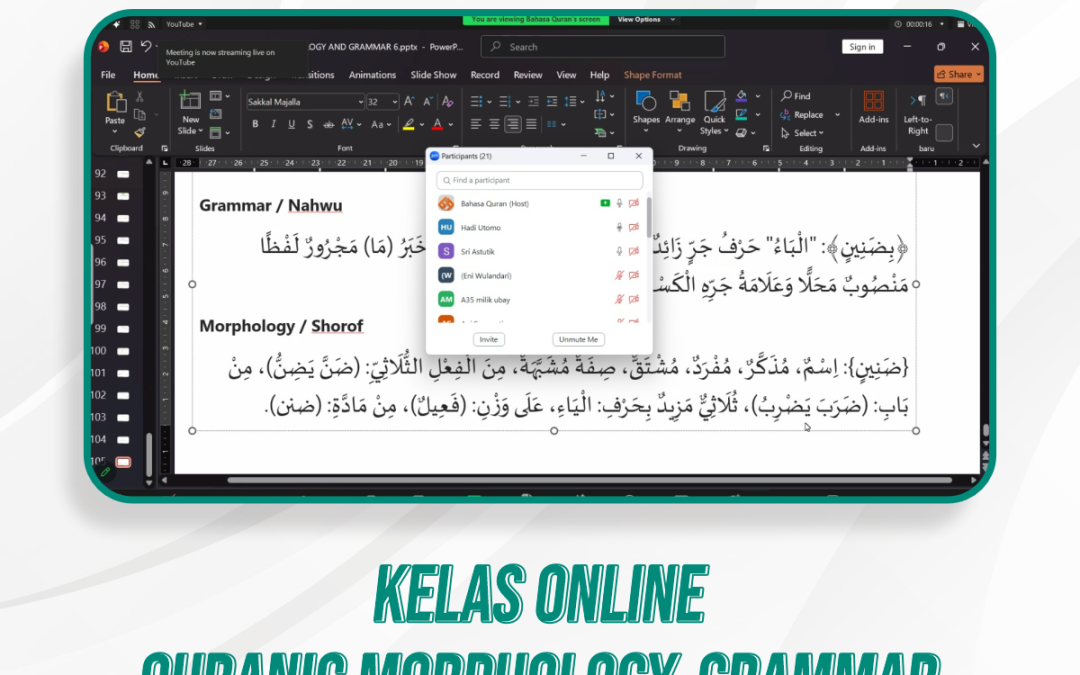Open the Record tab
The height and width of the screenshot is (675, 1080).
click(x=485, y=74)
